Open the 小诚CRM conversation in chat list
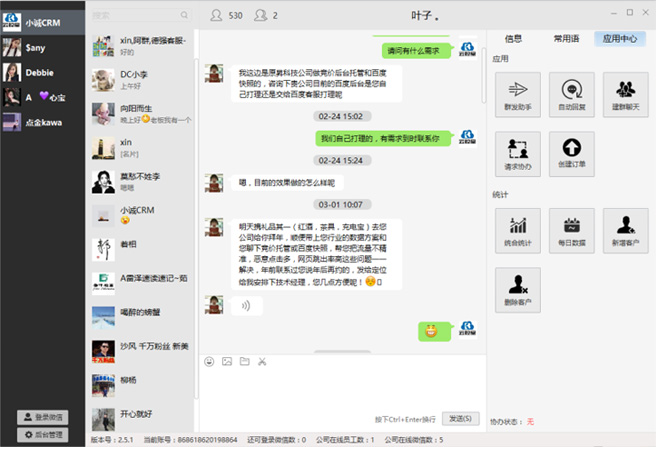The width and height of the screenshot is (656, 449). [x=140, y=216]
